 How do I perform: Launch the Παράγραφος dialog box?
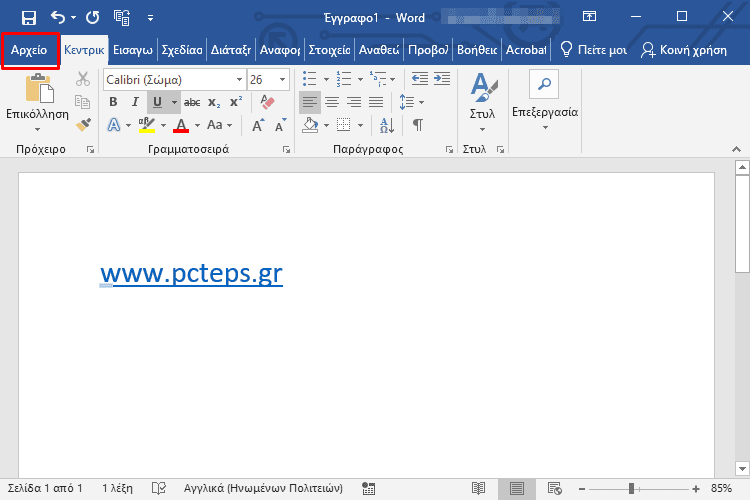point(449,150)
